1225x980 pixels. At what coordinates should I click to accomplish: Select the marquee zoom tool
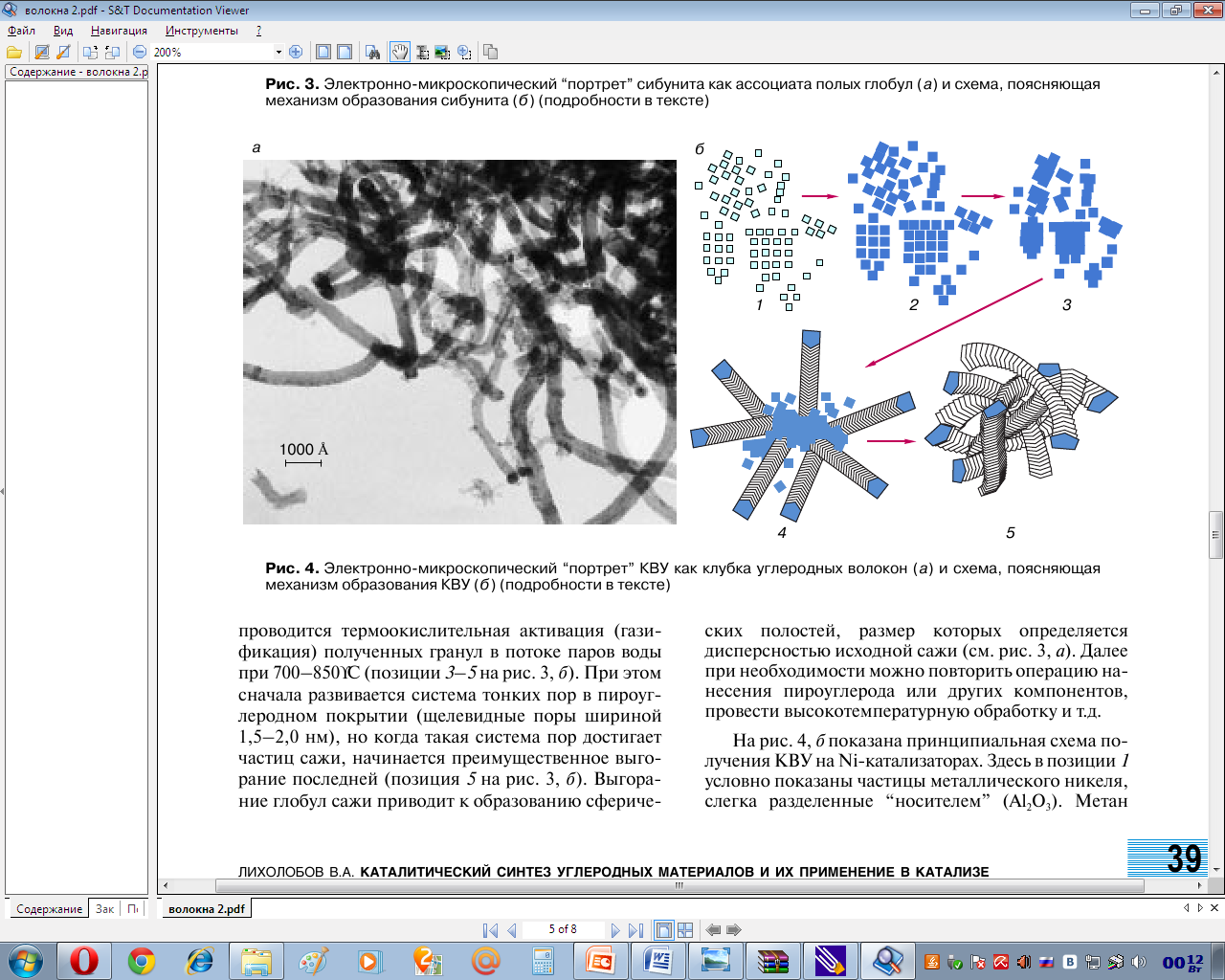[464, 52]
